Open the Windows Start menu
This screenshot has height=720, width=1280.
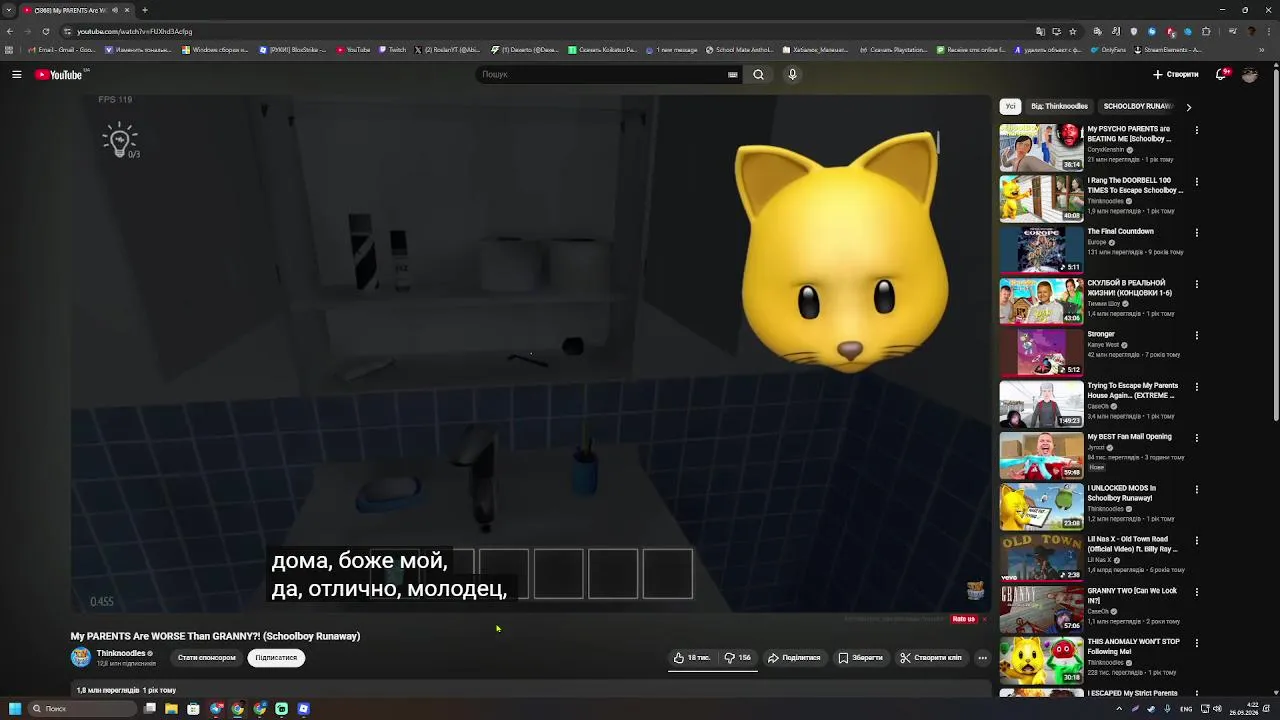(x=14, y=709)
